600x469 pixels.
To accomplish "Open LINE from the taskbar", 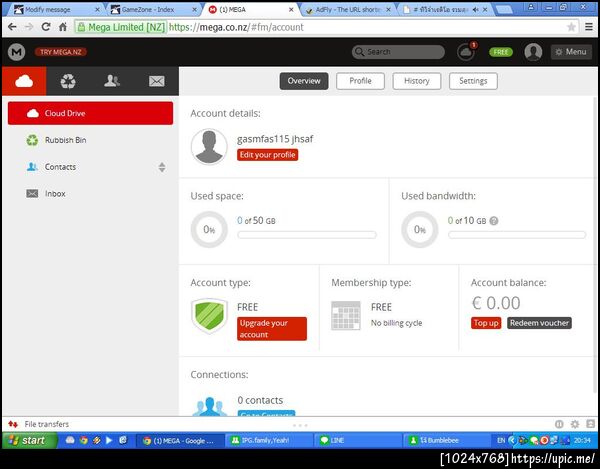I will (x=357, y=441).
